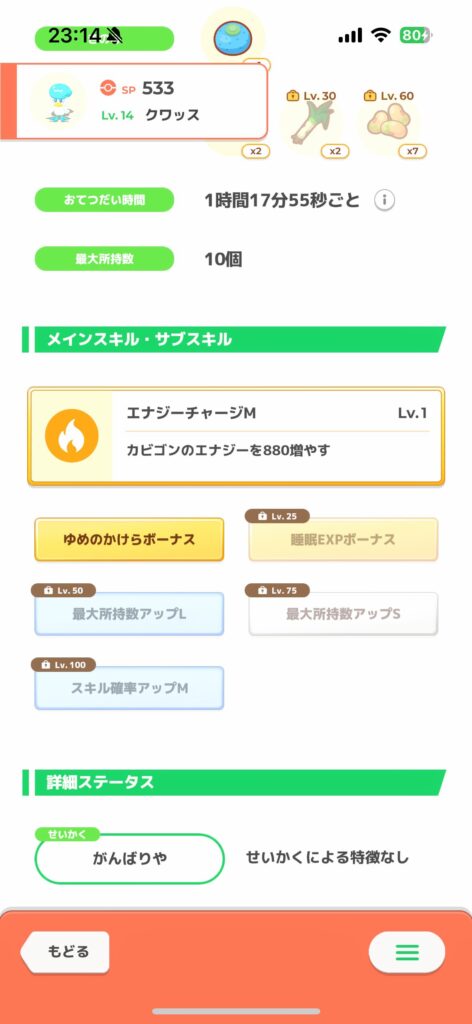This screenshot has height=1024, width=472.
Task: Tap the Wi-Fi status icon
Action: pos(381,35)
